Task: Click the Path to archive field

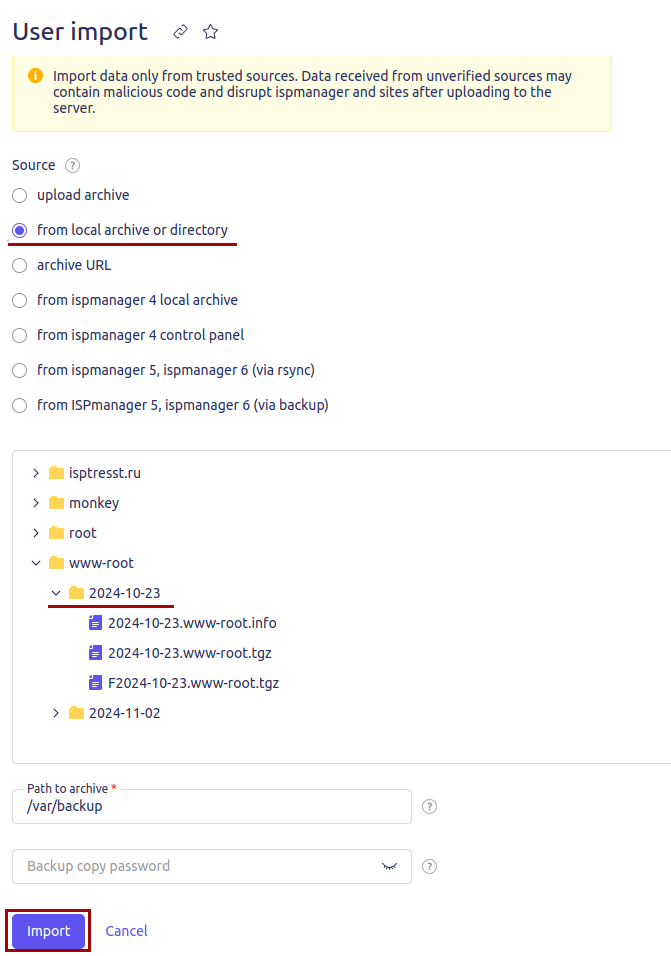Action: pyautogui.click(x=211, y=807)
